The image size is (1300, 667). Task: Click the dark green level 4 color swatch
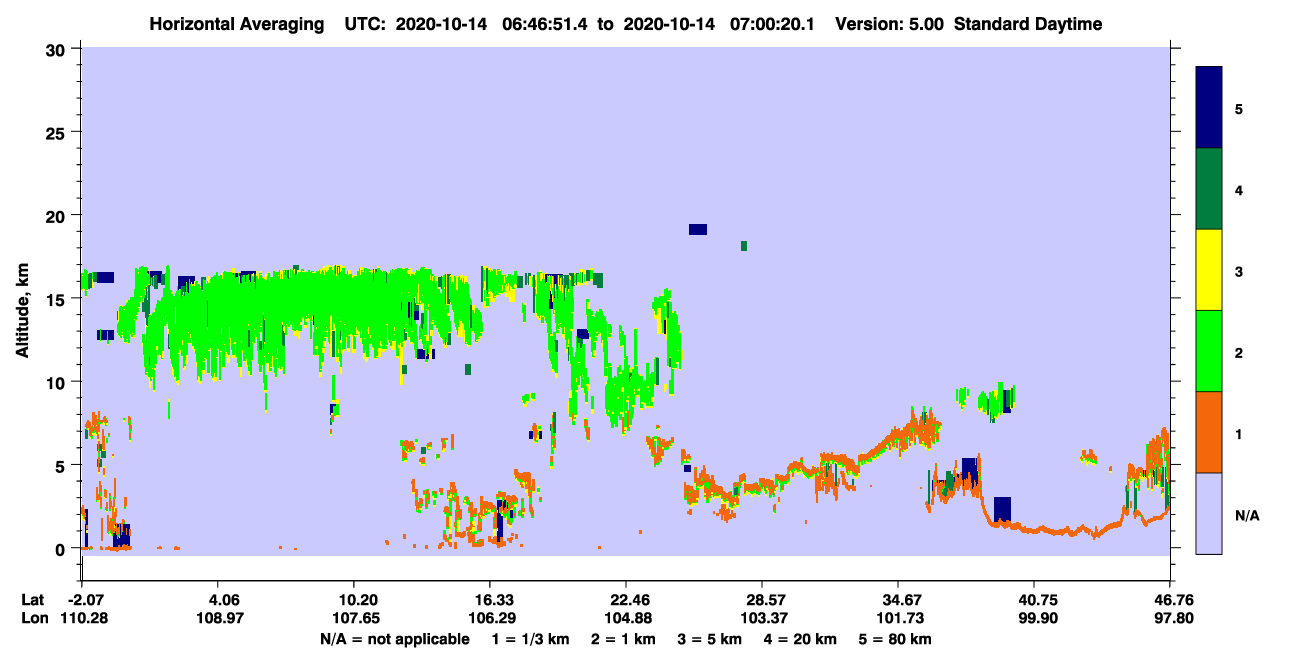tap(1209, 189)
